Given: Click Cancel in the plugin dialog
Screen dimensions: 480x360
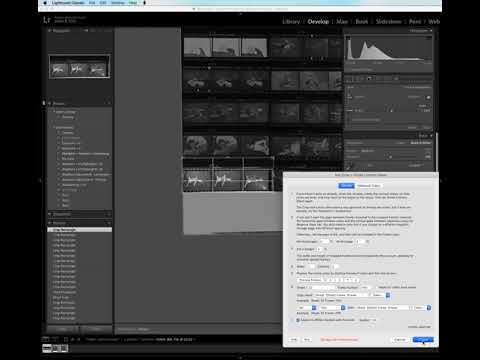Looking at the screenshot, I should 400,340.
